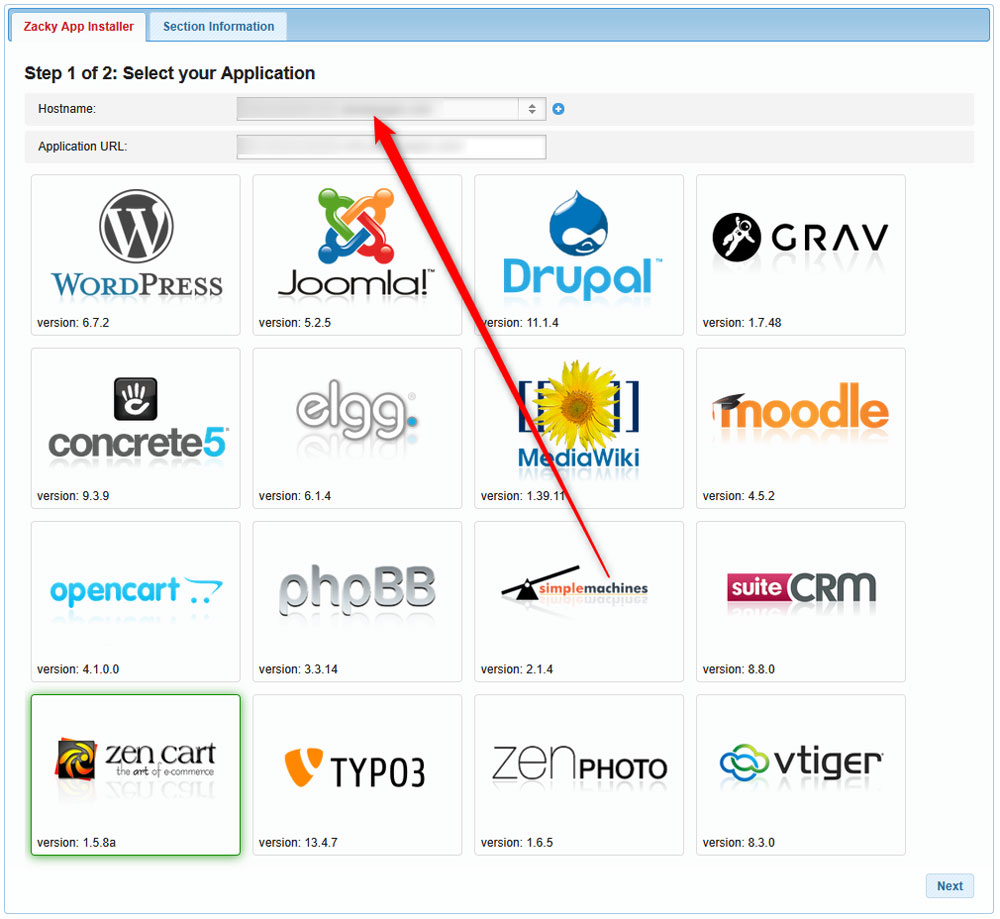This screenshot has width=1000, height=919.
Task: Open the Hostname dropdown
Action: pyautogui.click(x=390, y=109)
